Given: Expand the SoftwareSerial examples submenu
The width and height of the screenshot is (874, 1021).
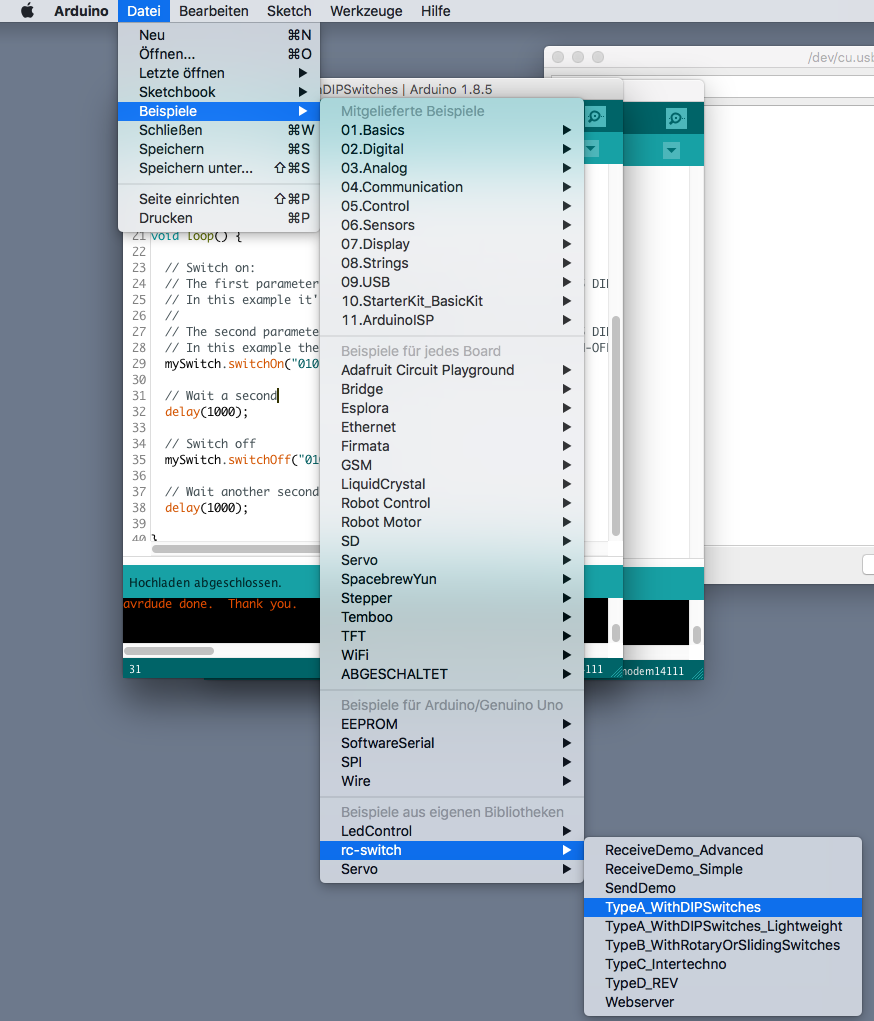Looking at the screenshot, I should click(x=388, y=743).
